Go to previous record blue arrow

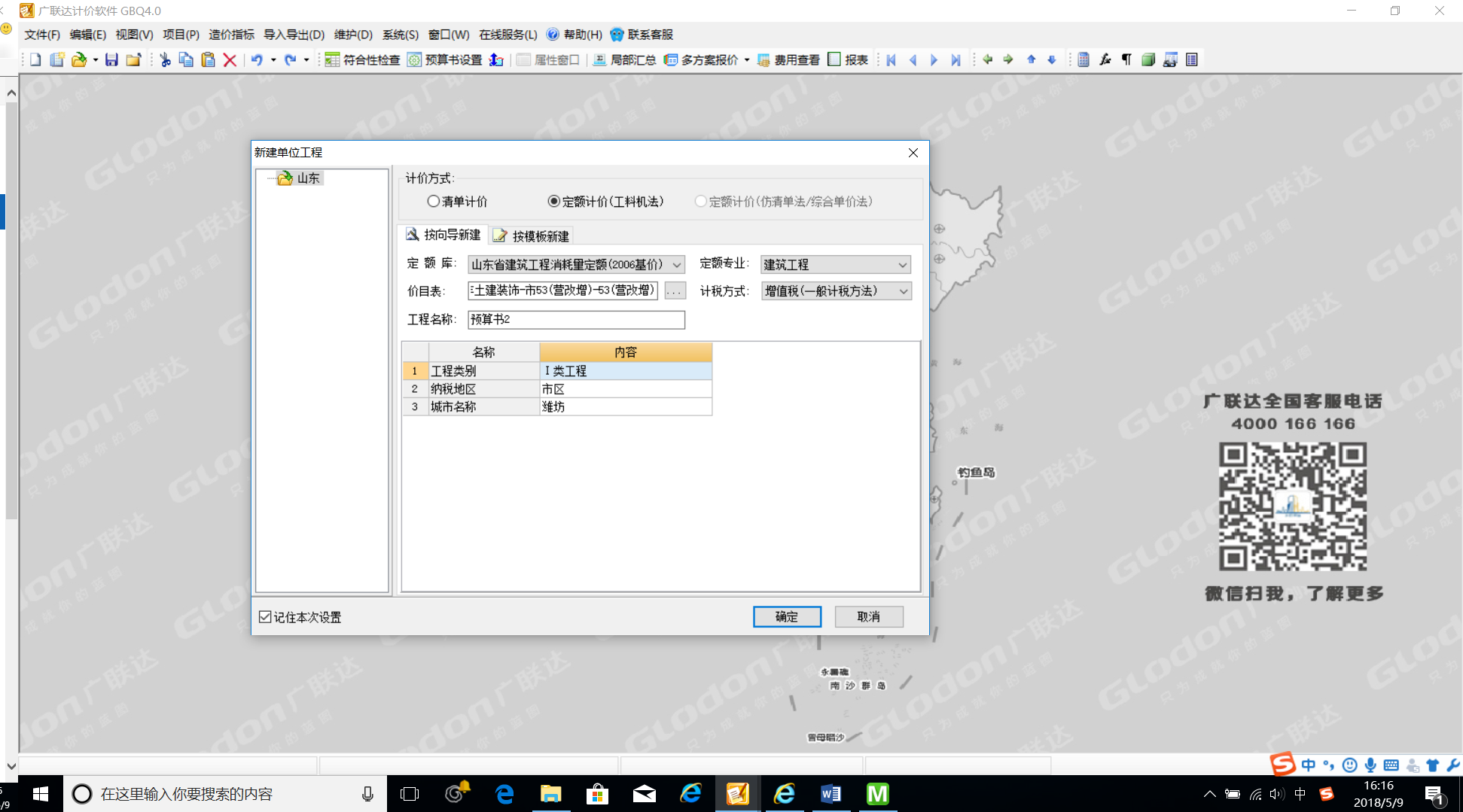(913, 60)
